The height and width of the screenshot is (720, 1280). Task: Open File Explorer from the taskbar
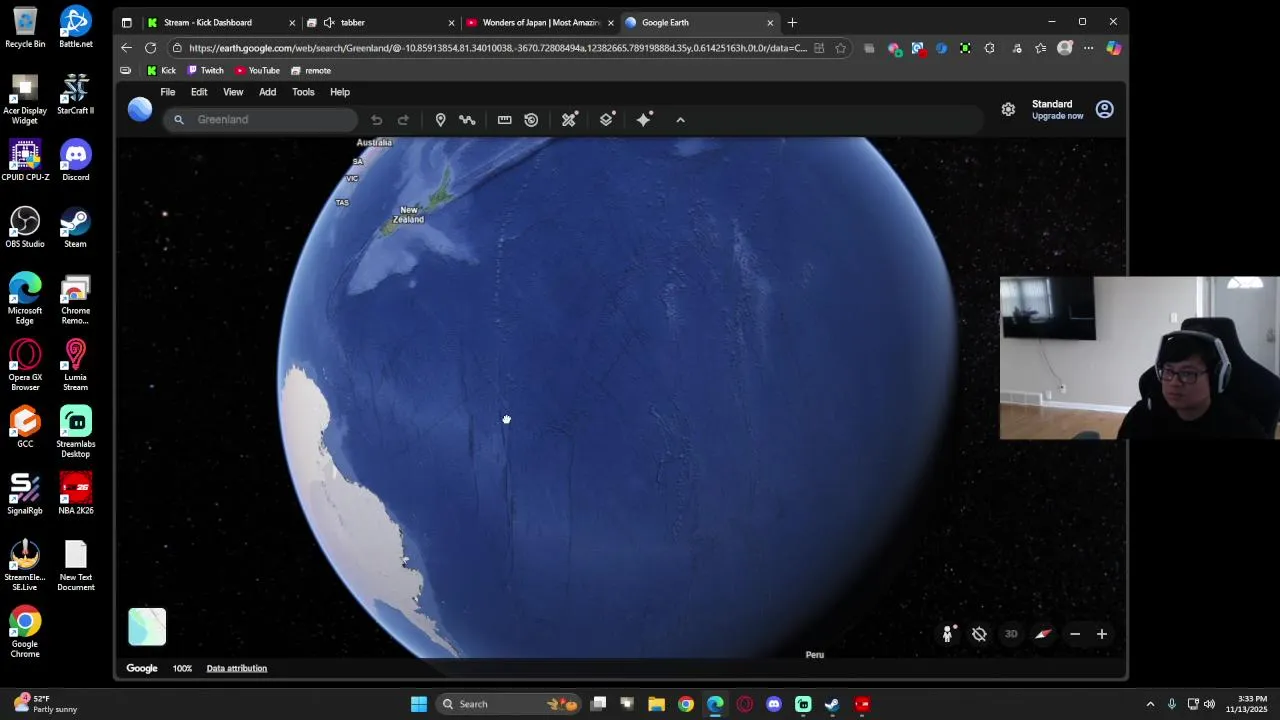tap(656, 704)
